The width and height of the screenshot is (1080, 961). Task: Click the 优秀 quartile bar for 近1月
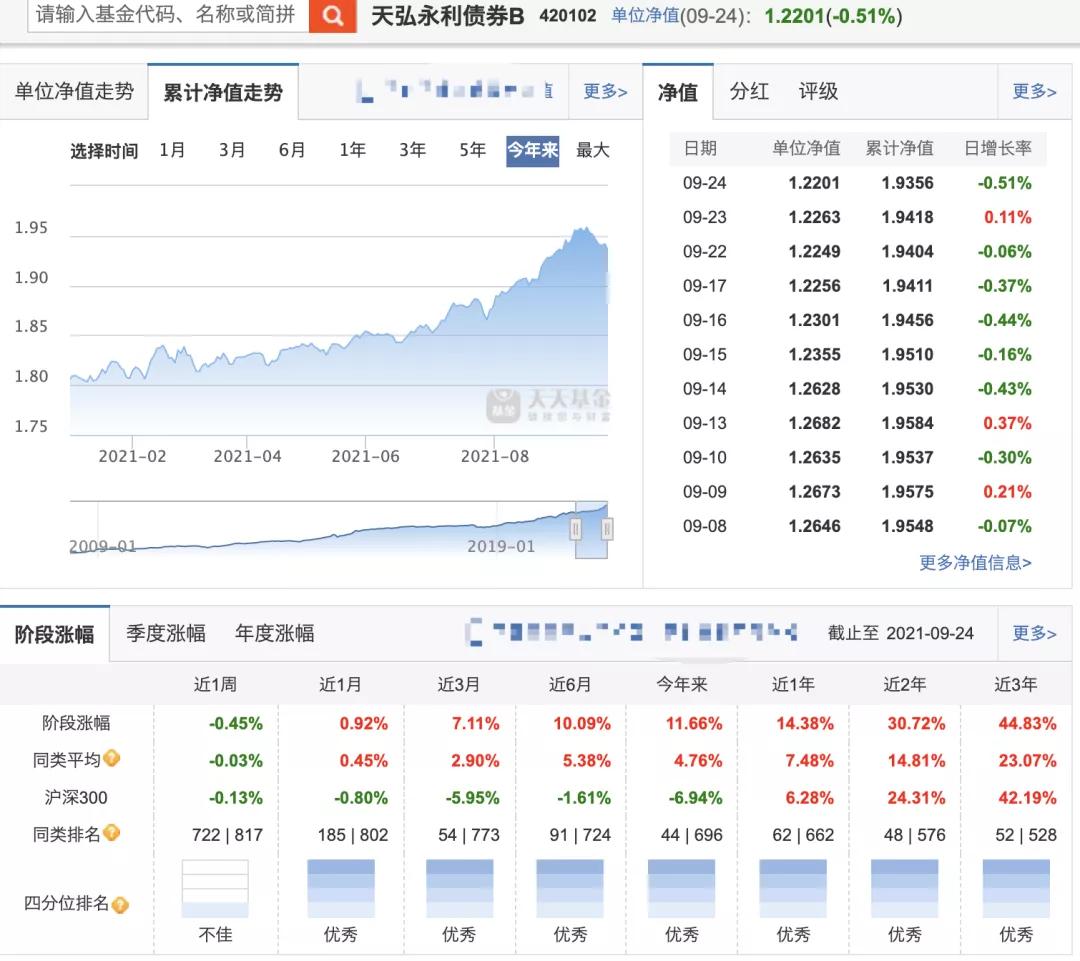click(x=340, y=889)
